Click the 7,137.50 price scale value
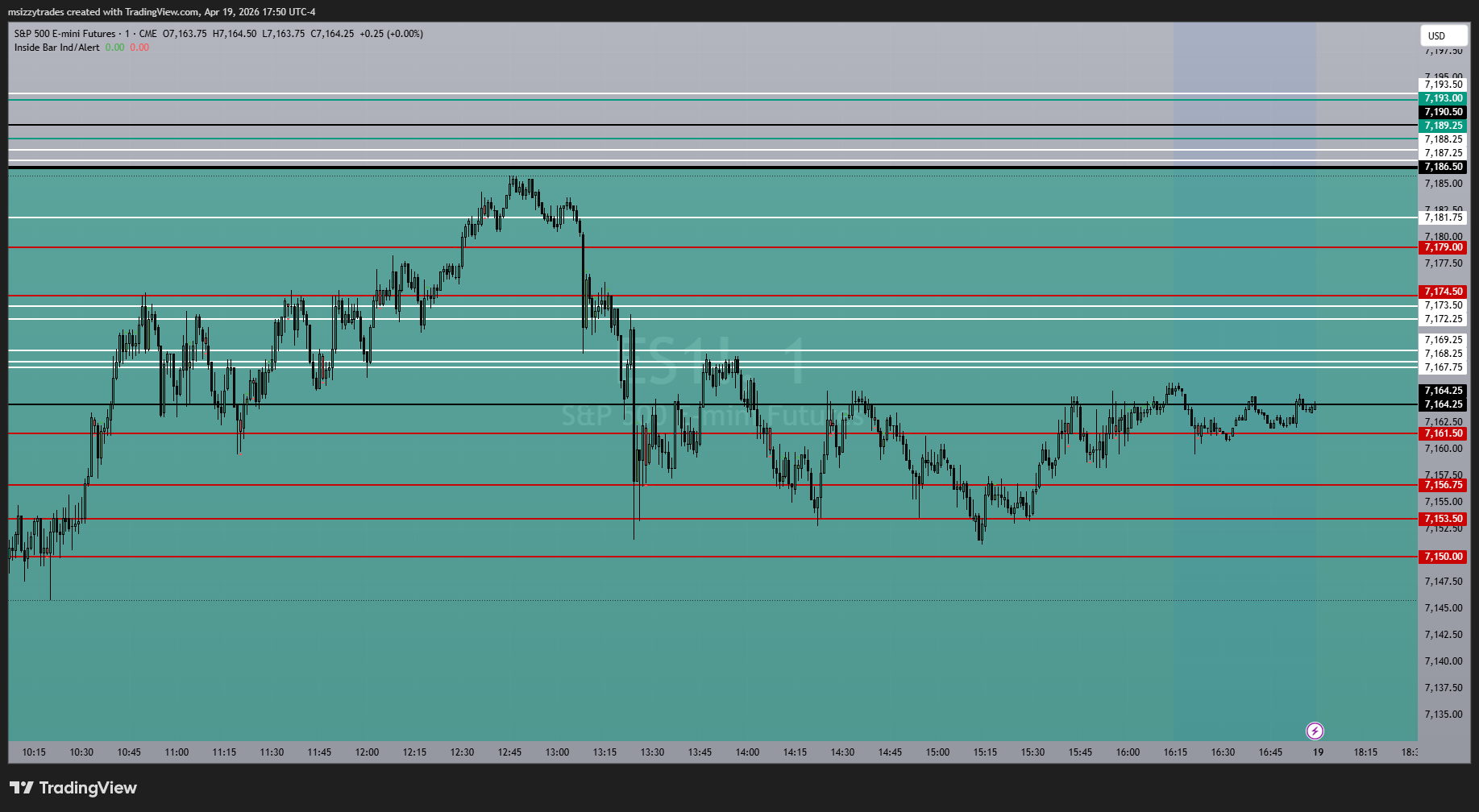The width and height of the screenshot is (1479, 812). click(1443, 688)
